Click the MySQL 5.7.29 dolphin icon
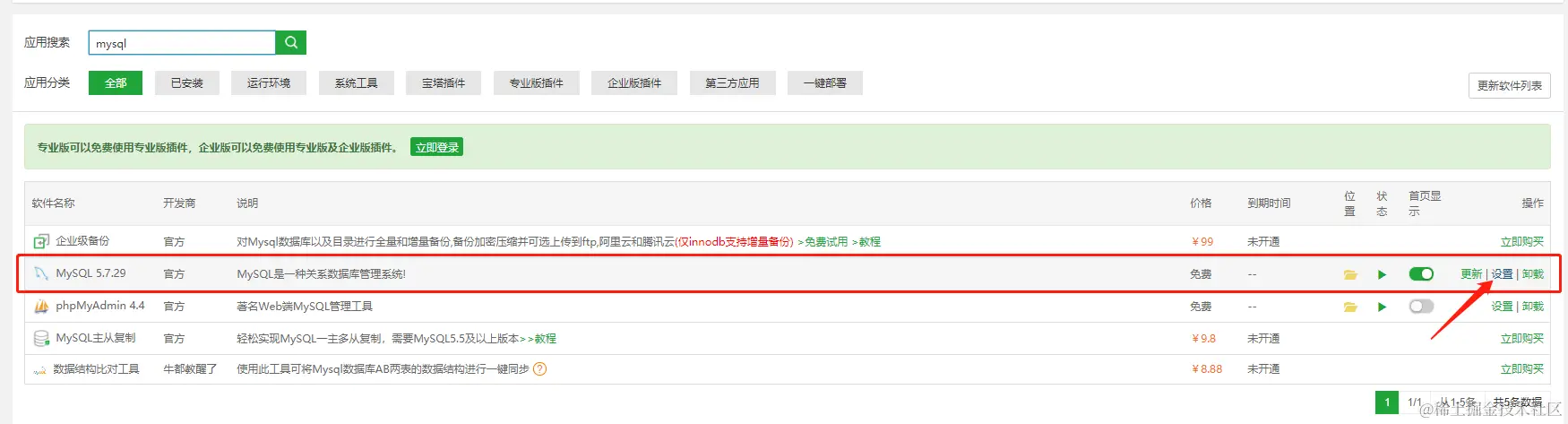The width and height of the screenshot is (1568, 424). [x=41, y=273]
